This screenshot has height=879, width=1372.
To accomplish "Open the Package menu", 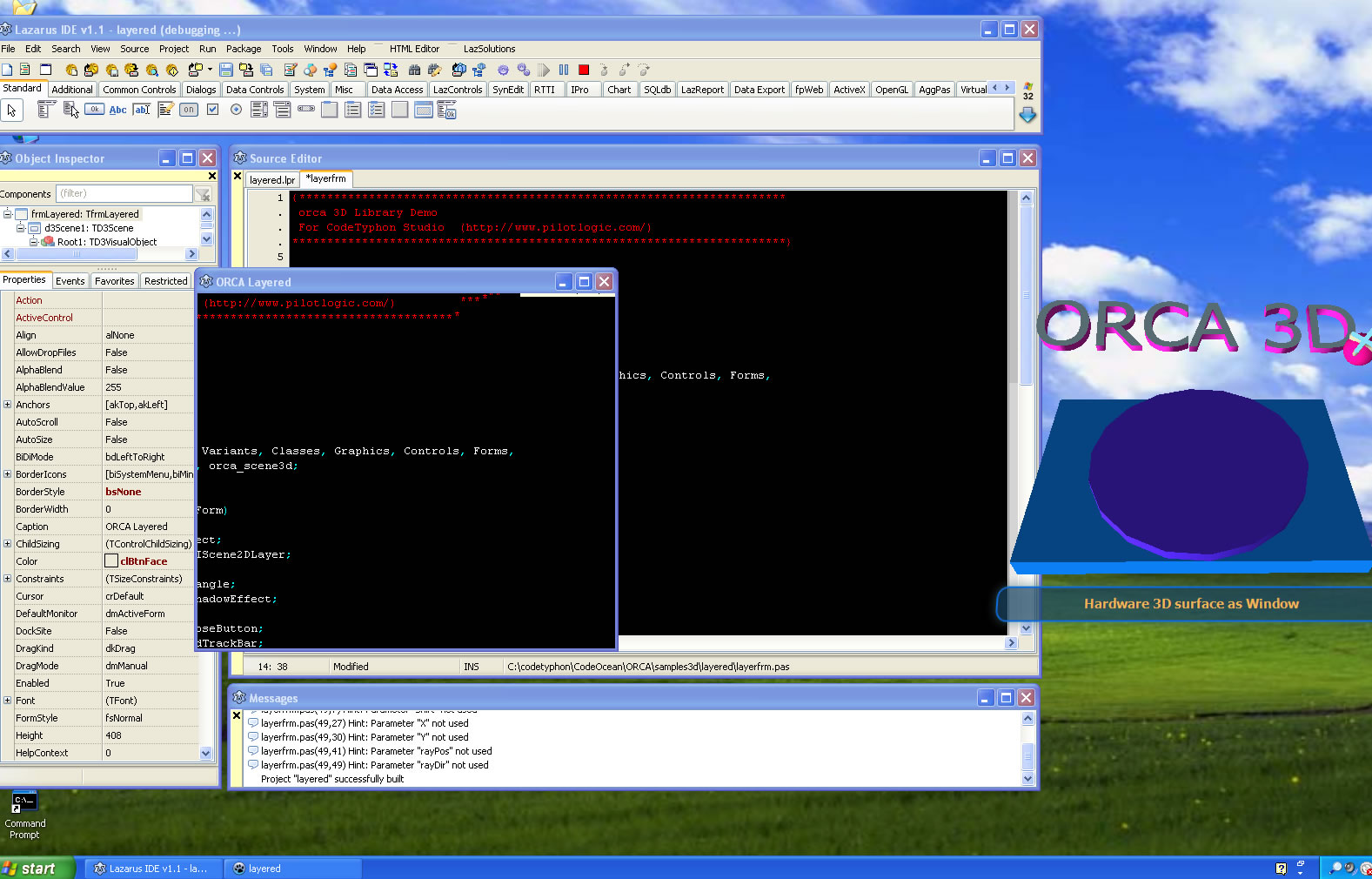I will coord(244,49).
